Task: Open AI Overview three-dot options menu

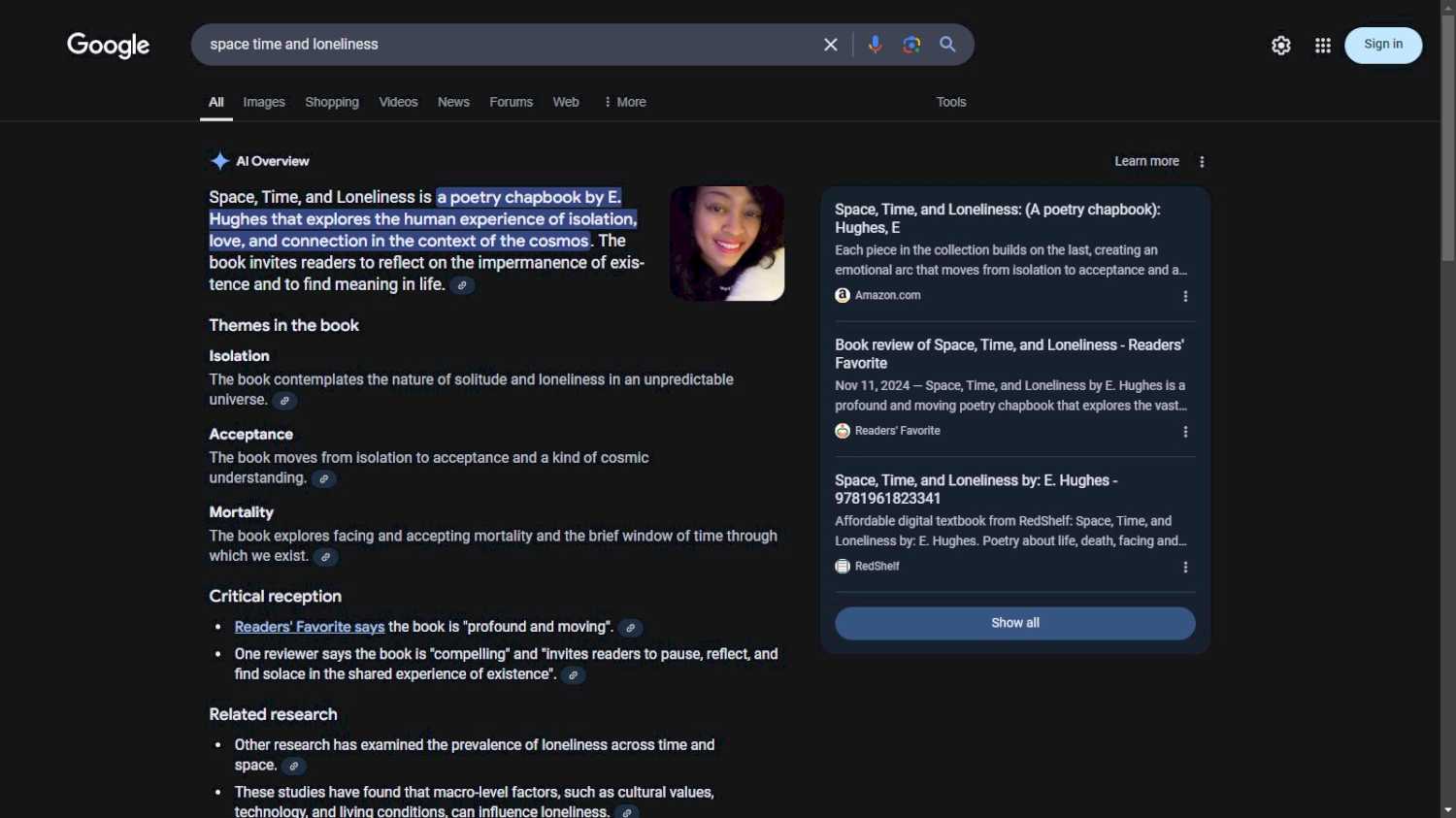Action: pos(1202,162)
